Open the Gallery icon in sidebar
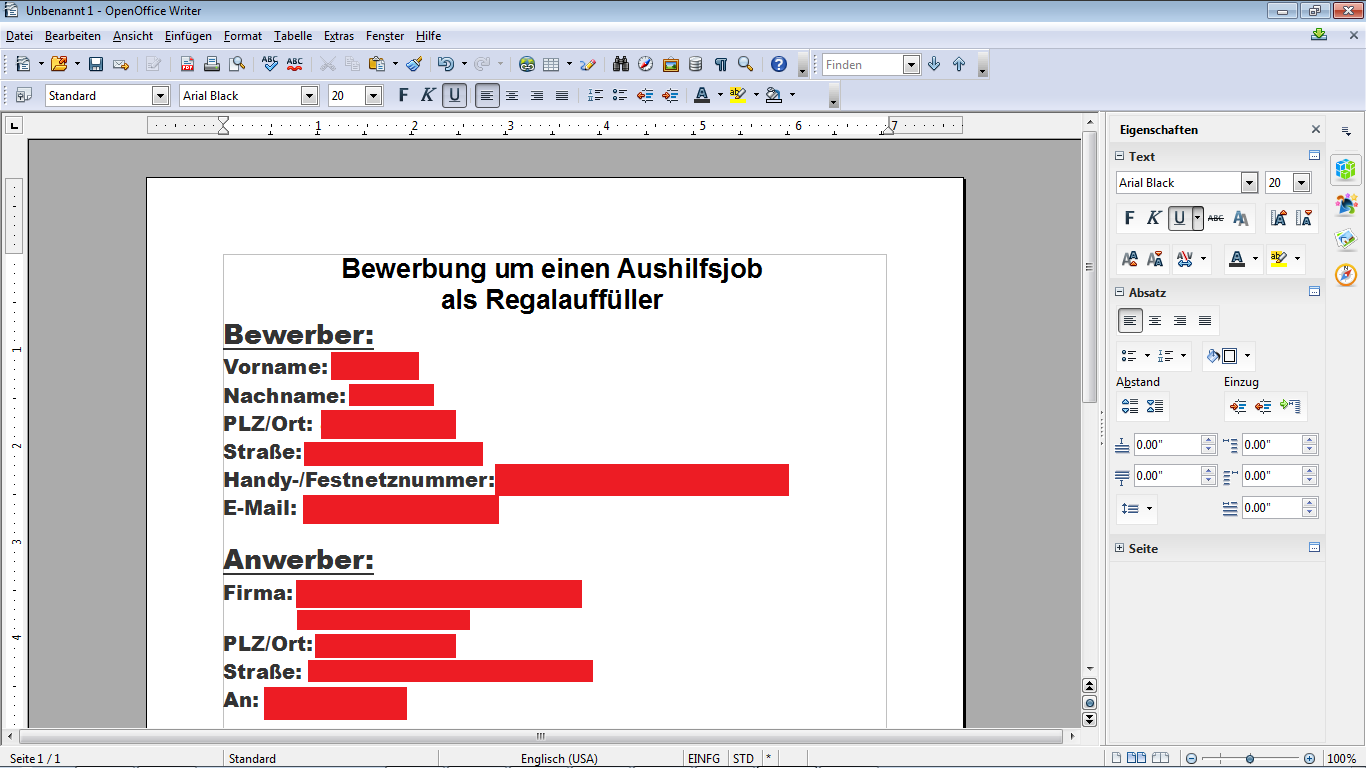The height and width of the screenshot is (768, 1366). (1346, 239)
